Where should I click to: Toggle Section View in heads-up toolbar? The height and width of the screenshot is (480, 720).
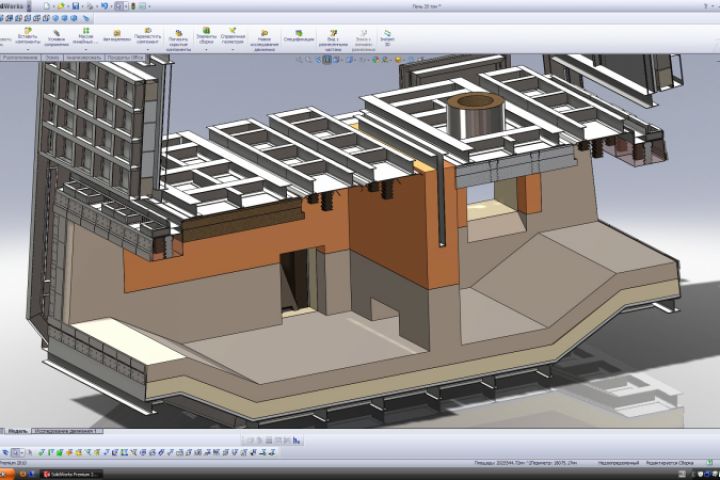(326, 60)
